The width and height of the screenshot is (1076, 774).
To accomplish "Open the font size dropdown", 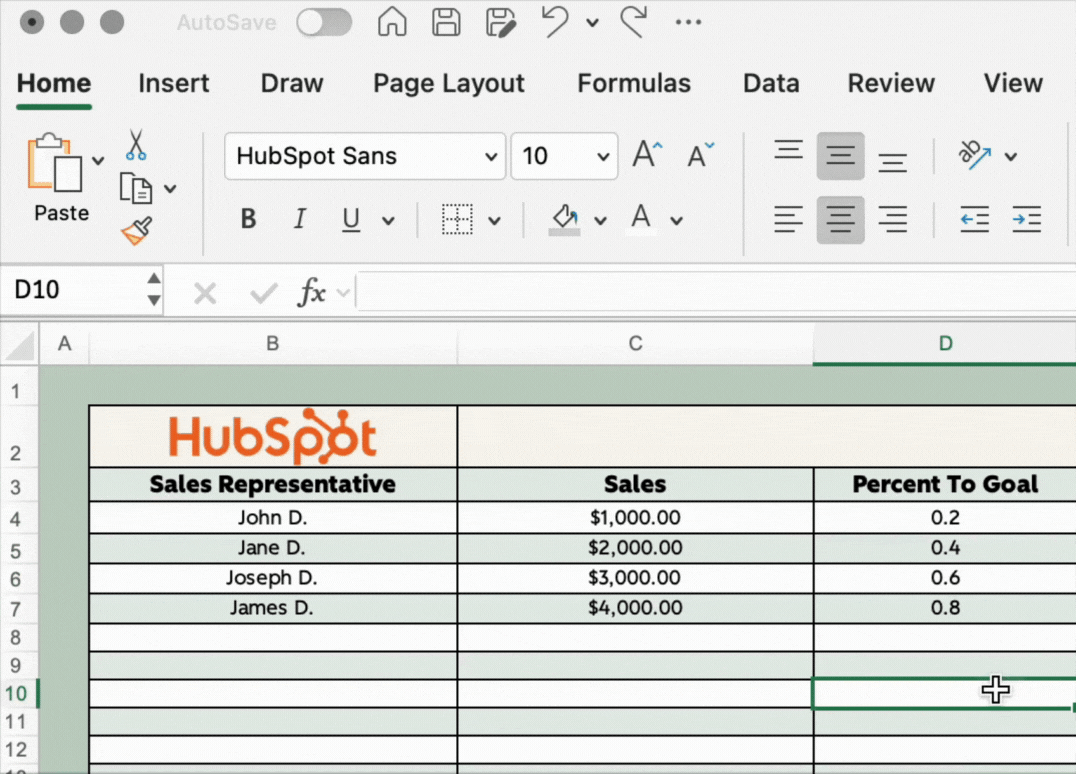I will [603, 157].
